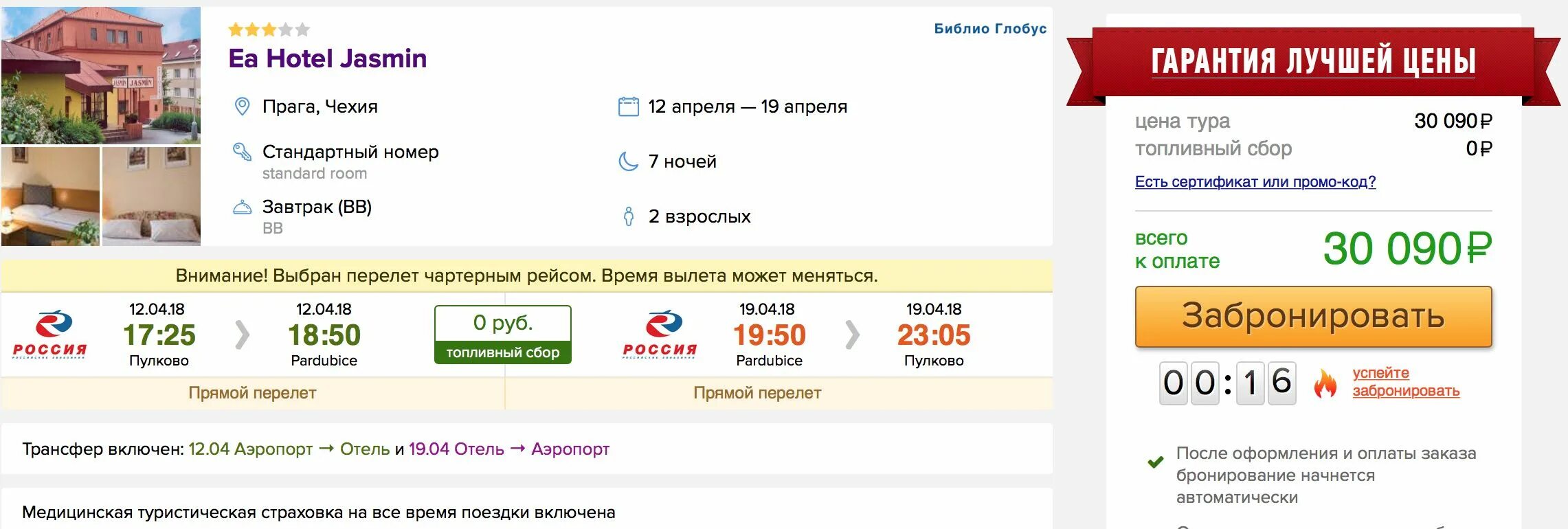Click the успейте забронировать link

pos(1405,382)
